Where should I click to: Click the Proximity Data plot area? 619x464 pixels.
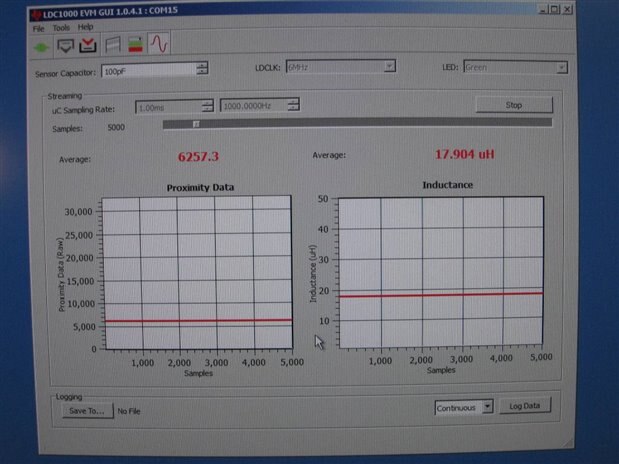(x=197, y=273)
